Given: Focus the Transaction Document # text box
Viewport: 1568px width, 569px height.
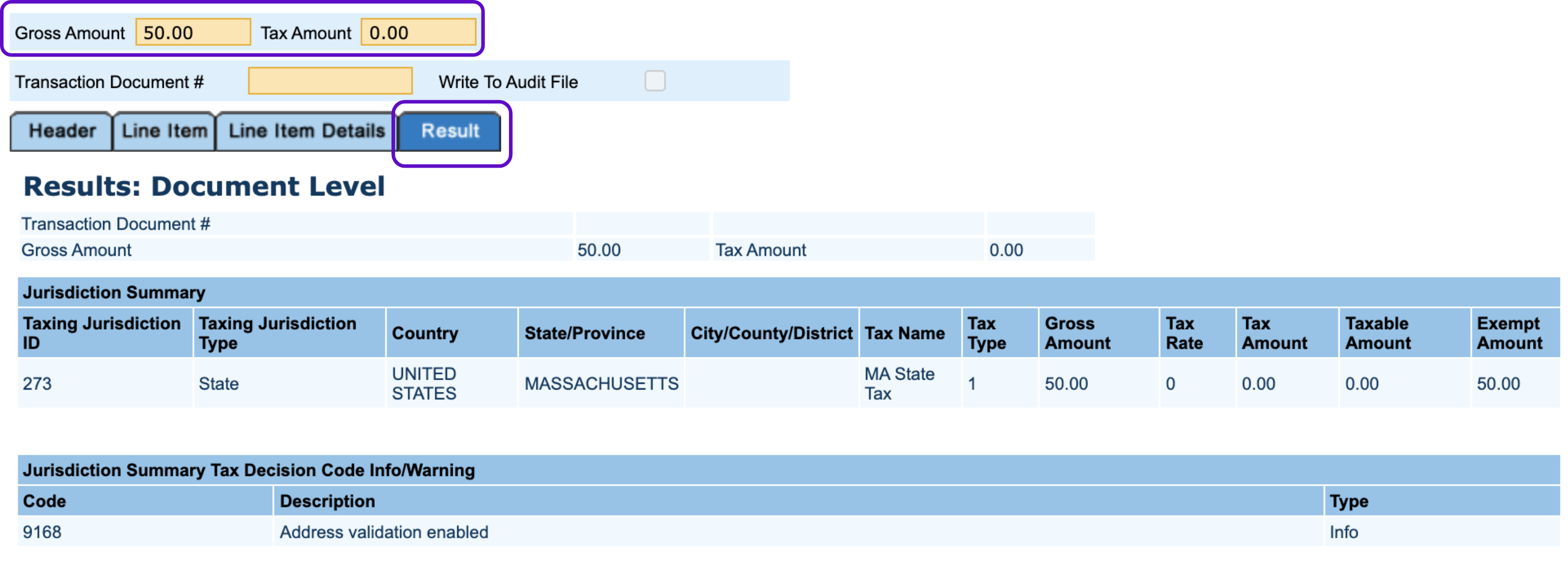Looking at the screenshot, I should (330, 81).
